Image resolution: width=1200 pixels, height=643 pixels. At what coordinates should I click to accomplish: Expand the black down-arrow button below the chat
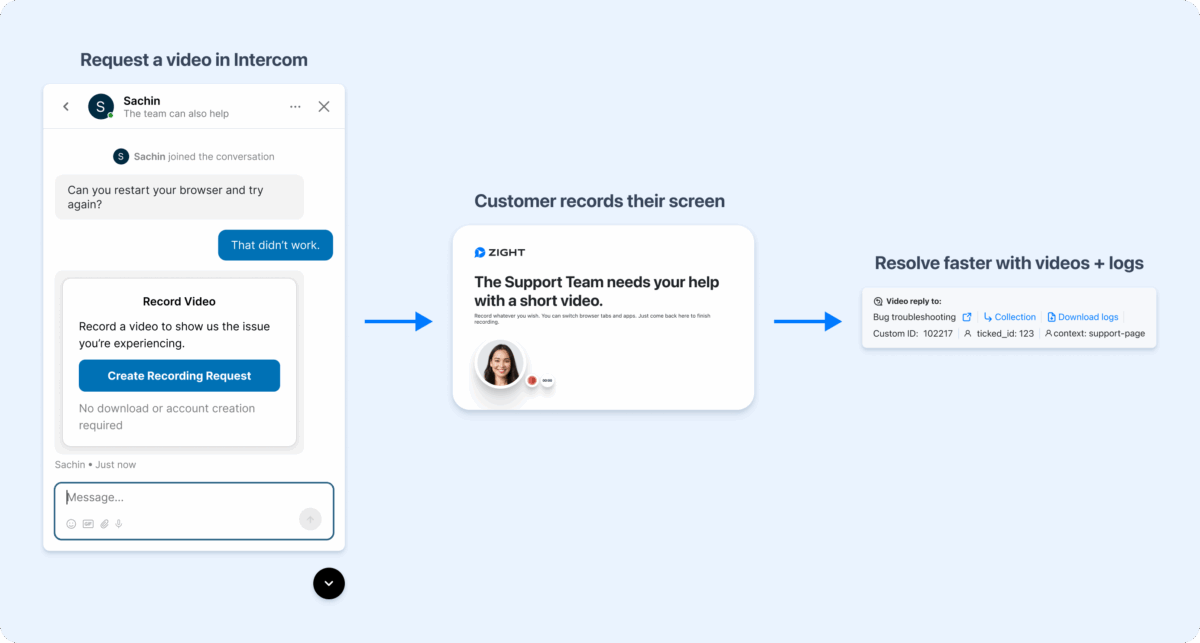click(x=329, y=583)
